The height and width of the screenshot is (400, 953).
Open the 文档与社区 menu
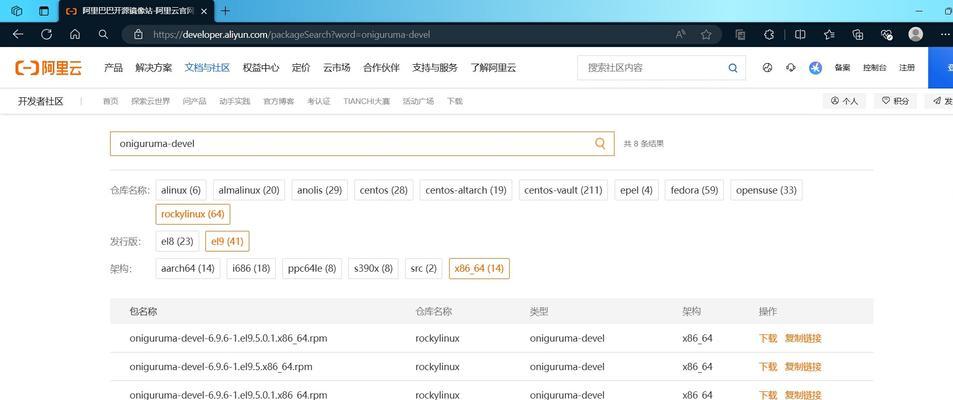click(207, 67)
